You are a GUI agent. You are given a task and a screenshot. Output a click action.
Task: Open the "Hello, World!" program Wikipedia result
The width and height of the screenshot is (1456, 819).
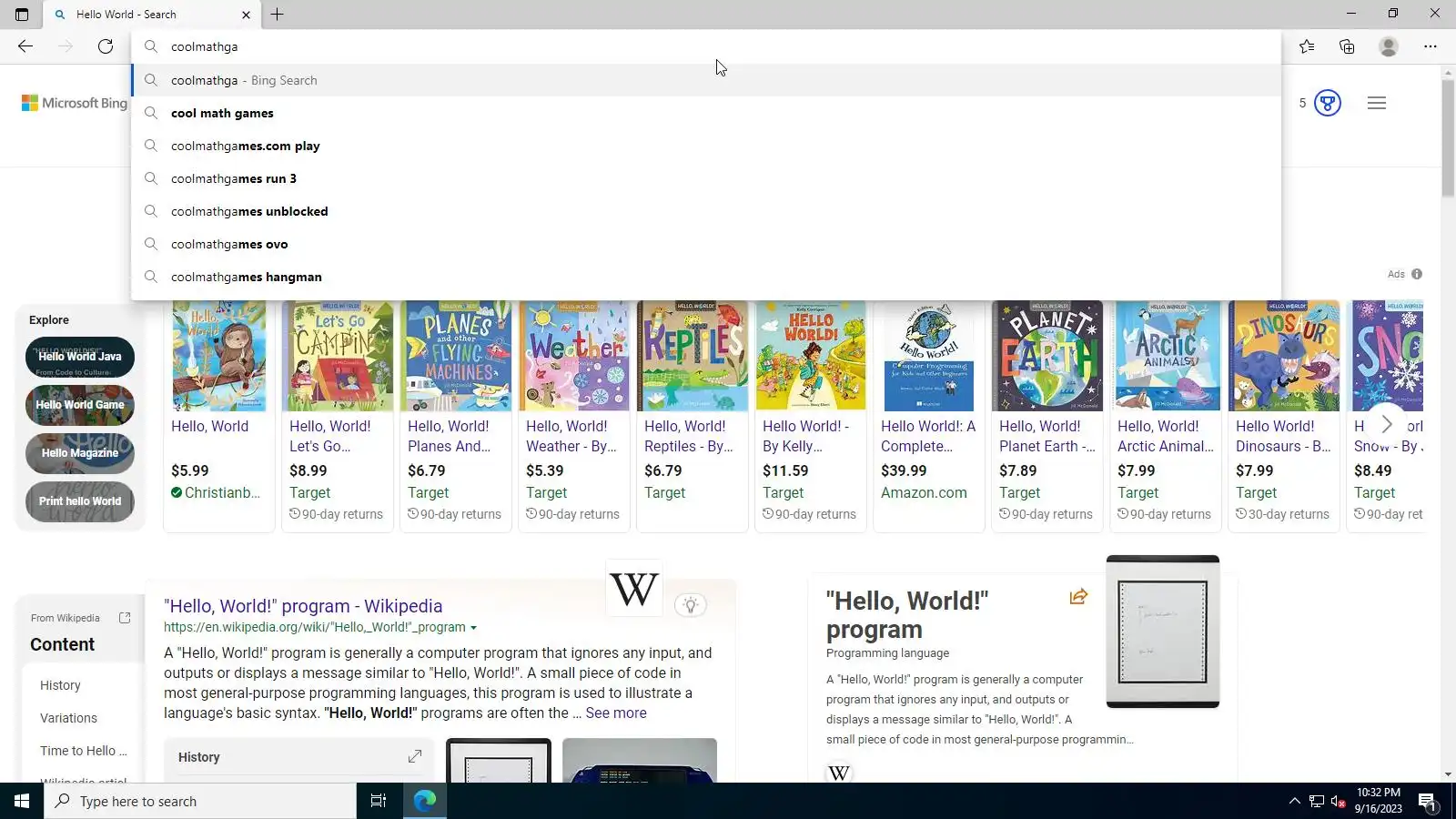tap(303, 606)
